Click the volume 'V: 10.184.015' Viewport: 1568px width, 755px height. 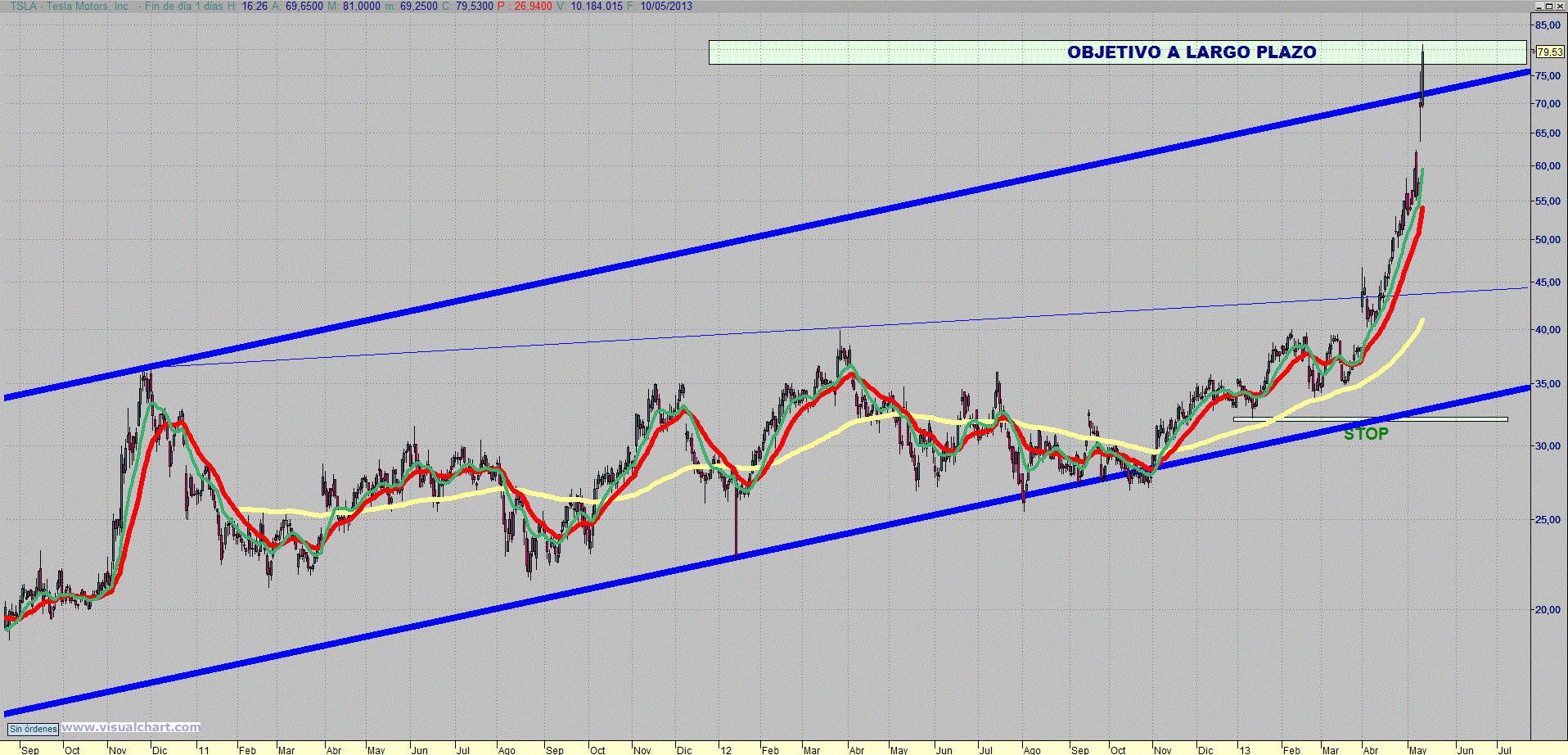589,6
